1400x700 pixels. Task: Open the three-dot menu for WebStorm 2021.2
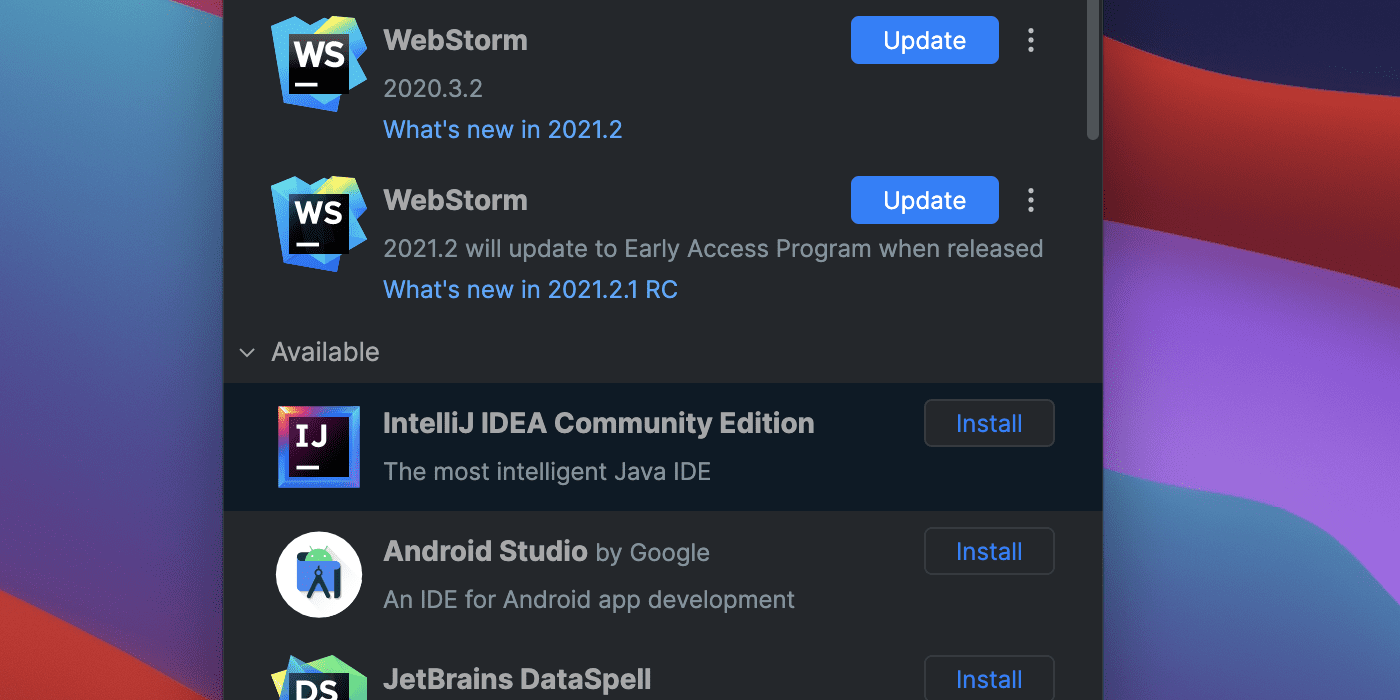point(1031,201)
